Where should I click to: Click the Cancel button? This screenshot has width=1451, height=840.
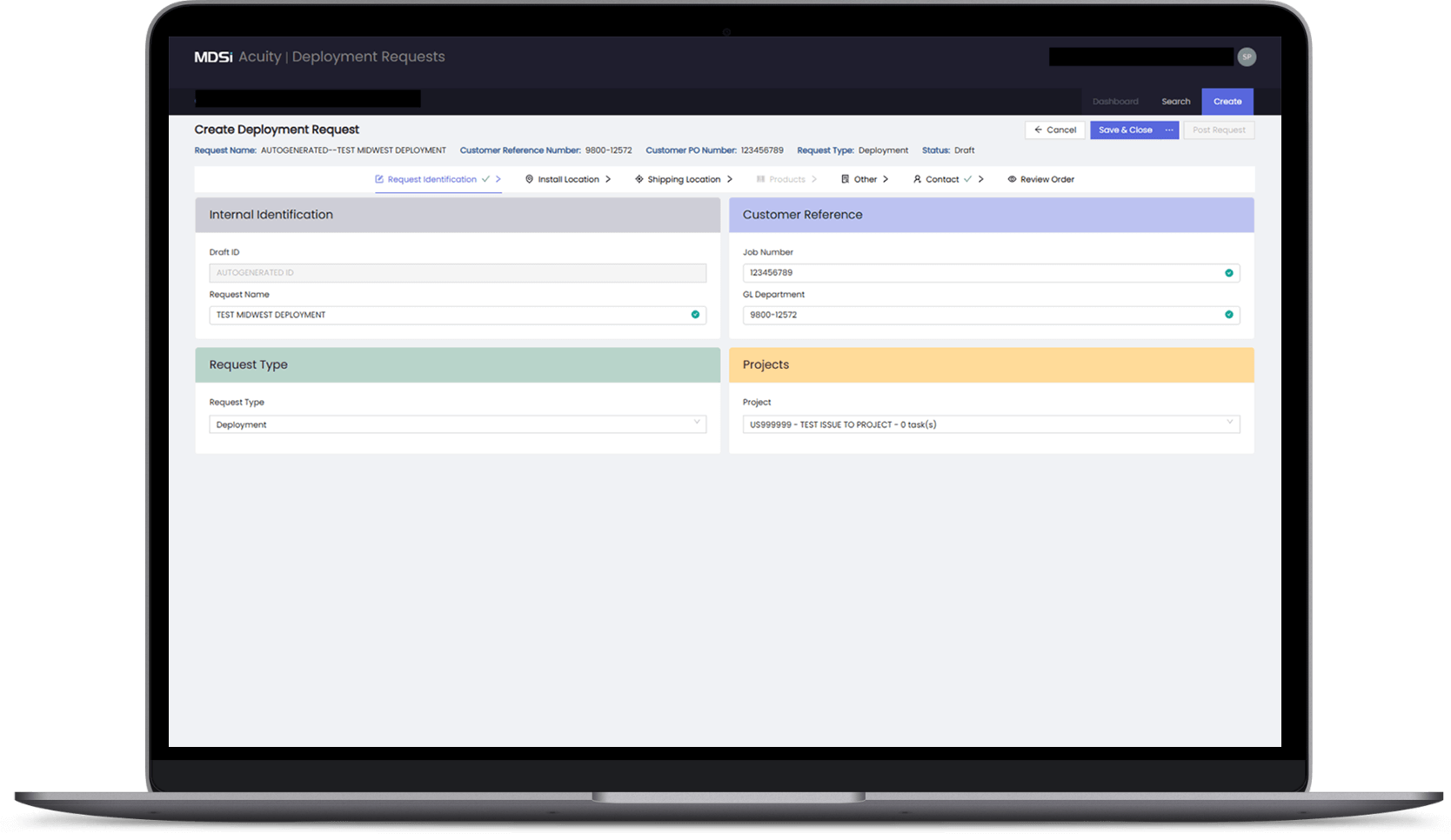(x=1055, y=130)
